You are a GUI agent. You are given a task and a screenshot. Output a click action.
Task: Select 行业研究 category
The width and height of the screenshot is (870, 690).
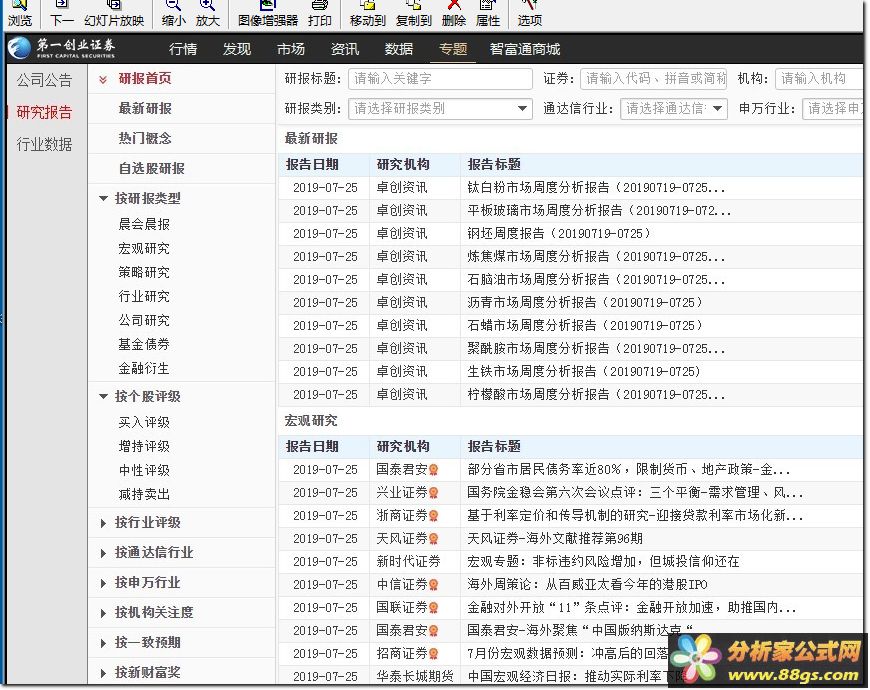(x=144, y=296)
